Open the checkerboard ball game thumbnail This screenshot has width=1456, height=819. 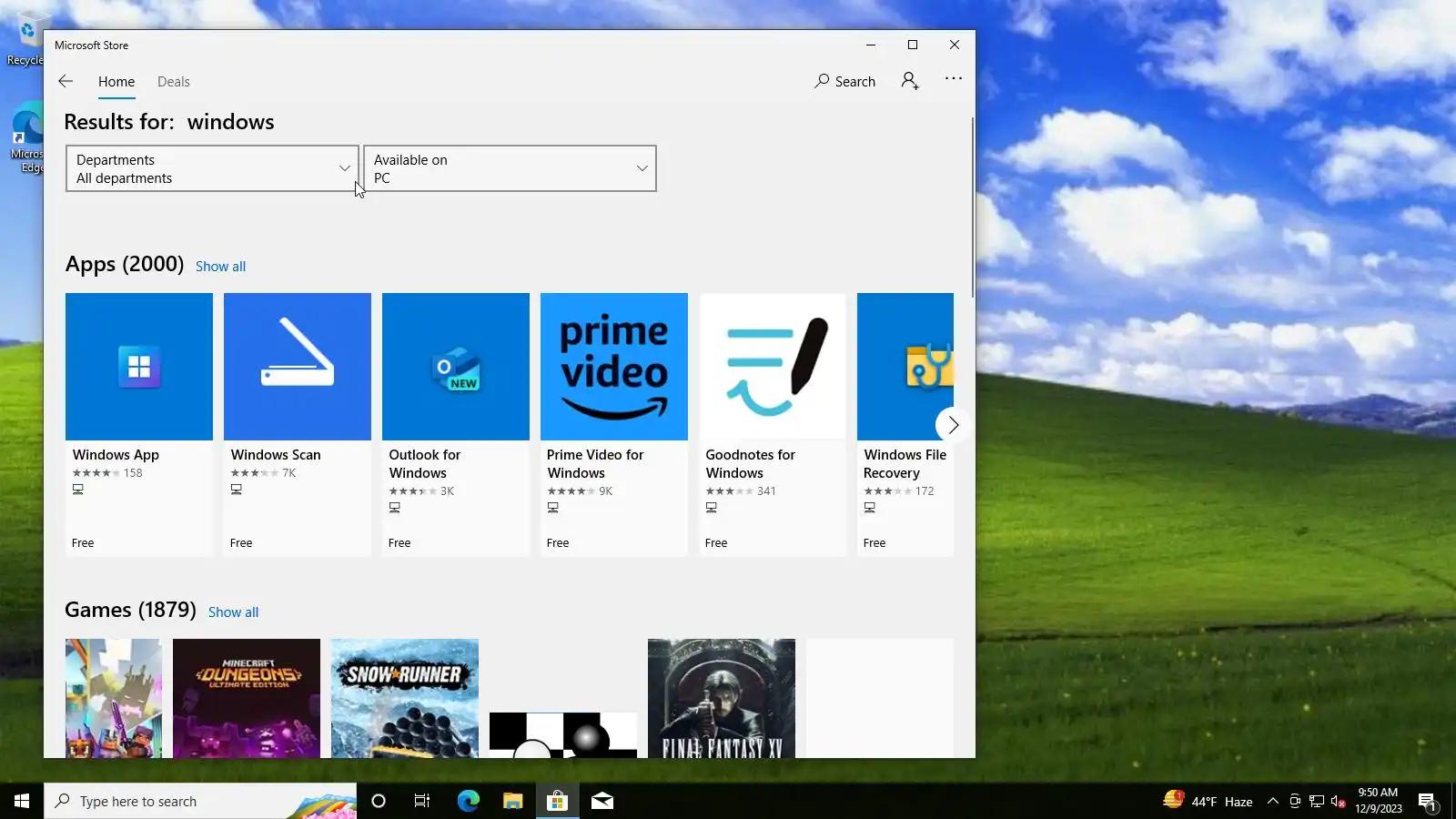point(563,735)
